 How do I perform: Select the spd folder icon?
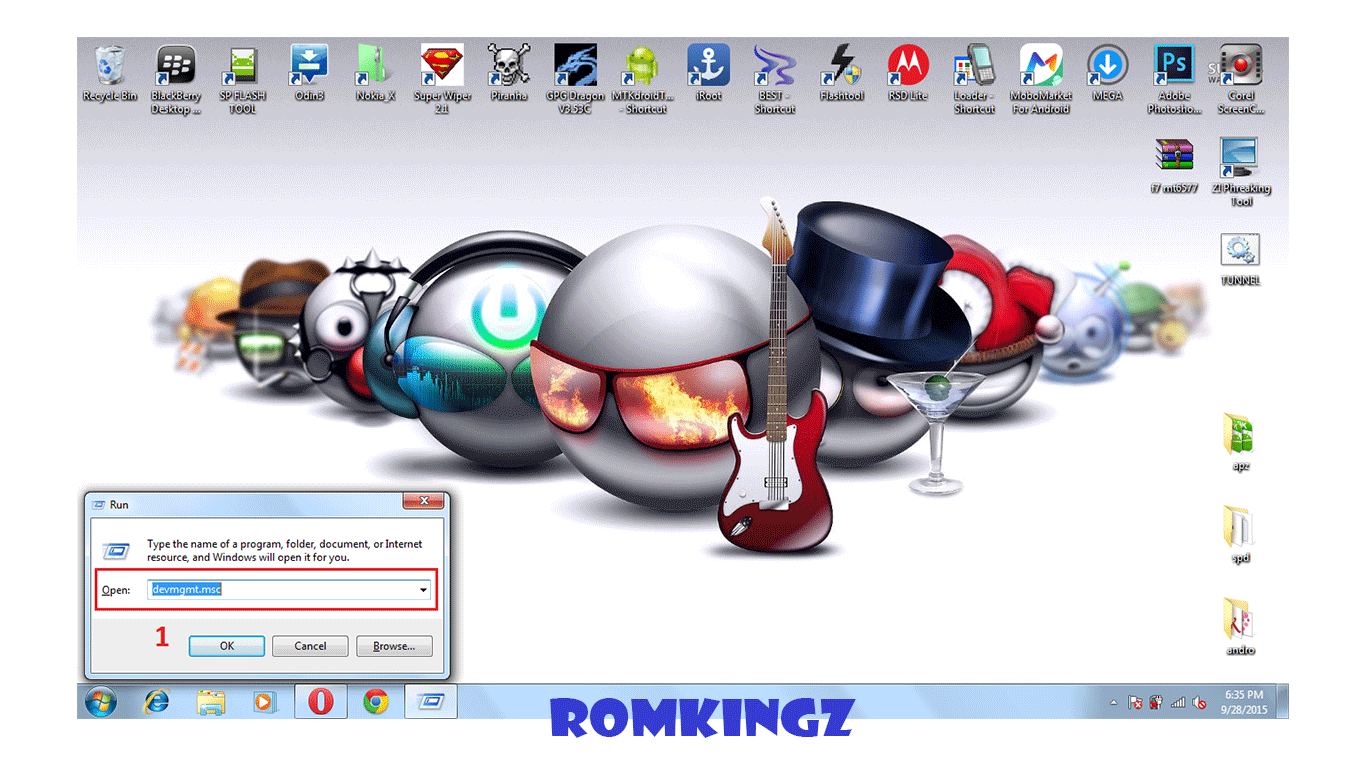point(1240,533)
